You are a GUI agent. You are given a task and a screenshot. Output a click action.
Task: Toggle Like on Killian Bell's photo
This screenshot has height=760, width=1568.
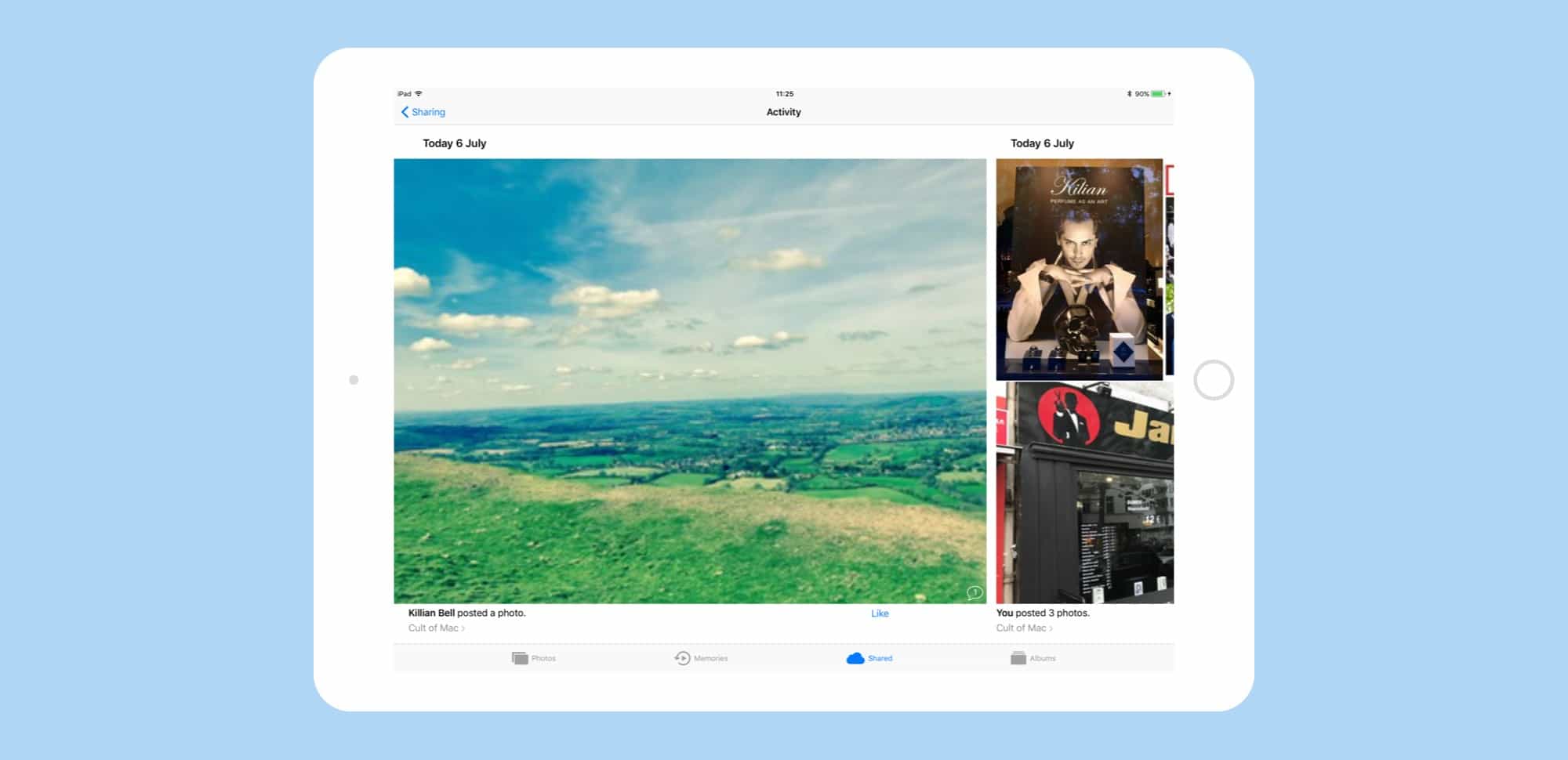[x=880, y=613]
